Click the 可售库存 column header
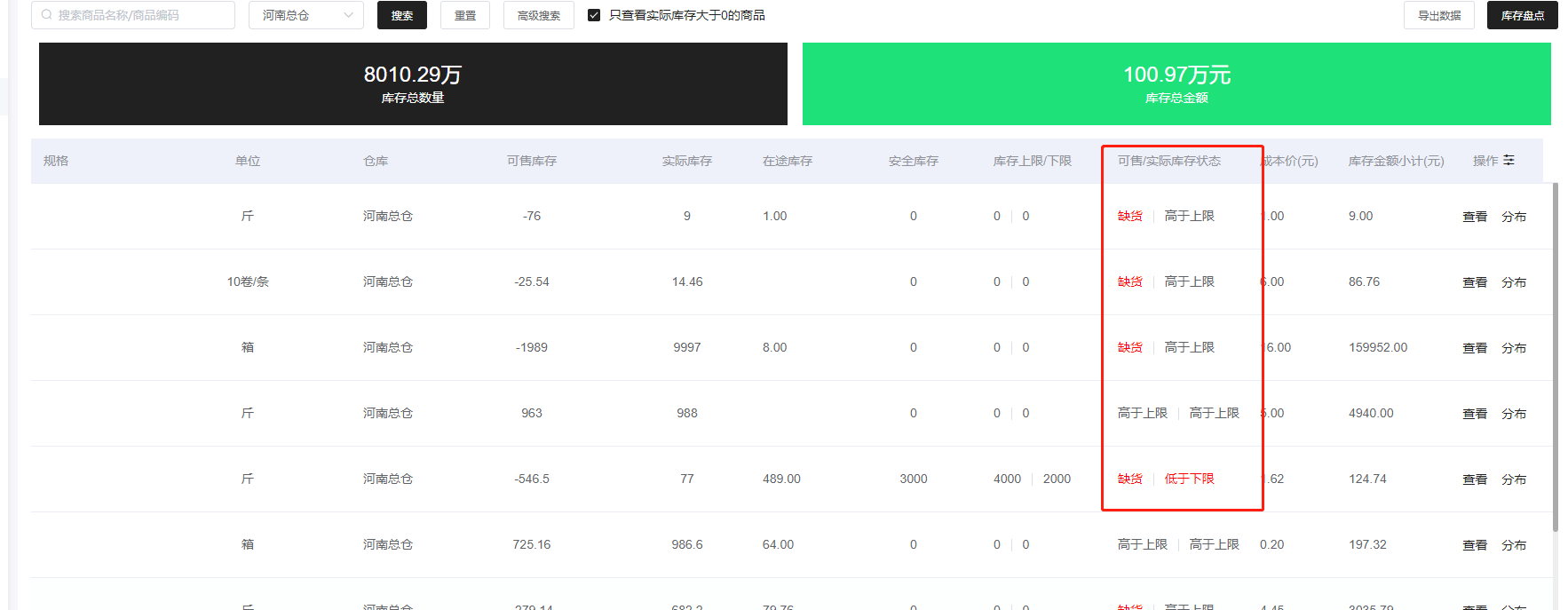Screen dimensions: 1568x610 pyautogui.click(x=532, y=161)
